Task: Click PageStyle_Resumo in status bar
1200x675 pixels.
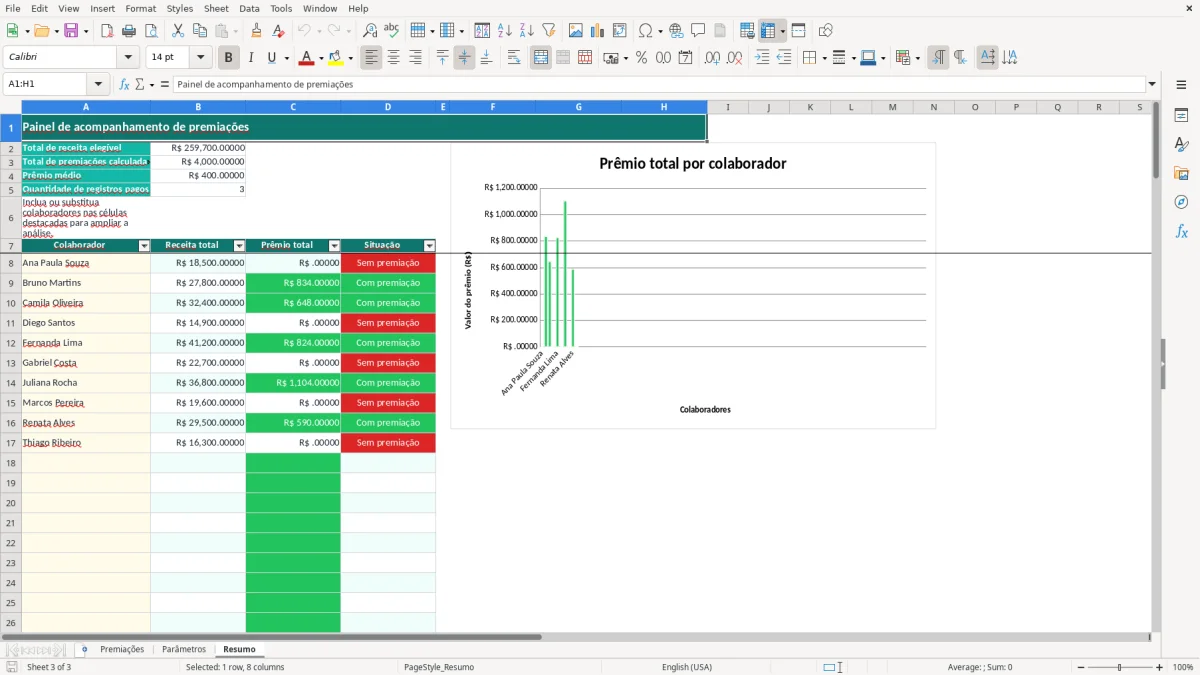Action: coord(439,667)
